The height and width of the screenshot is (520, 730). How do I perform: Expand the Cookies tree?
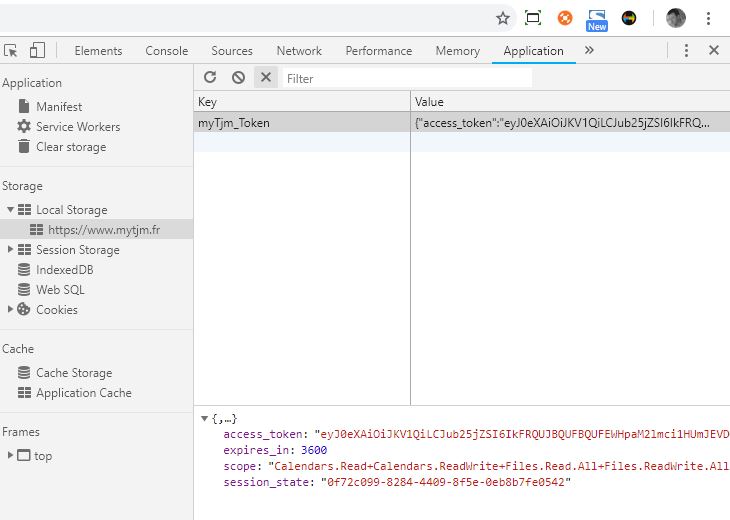coord(10,309)
